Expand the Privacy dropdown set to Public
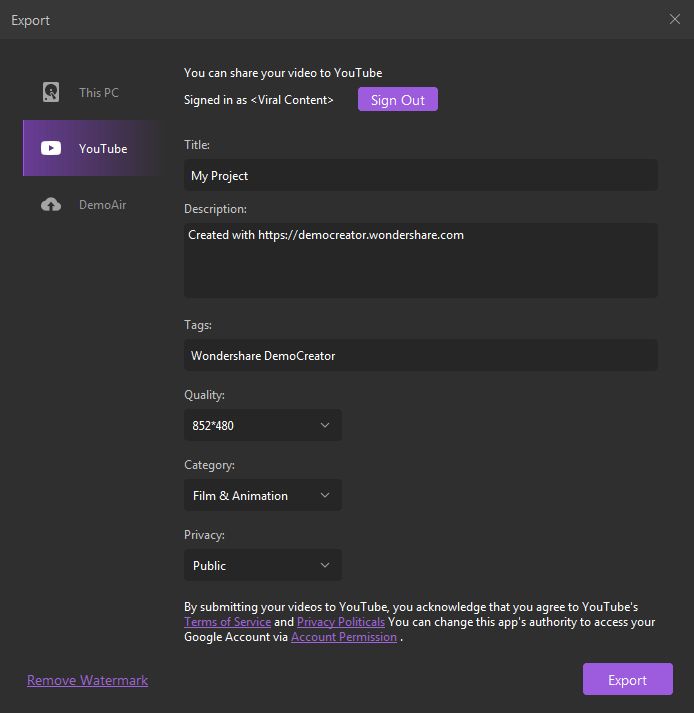 click(x=262, y=565)
